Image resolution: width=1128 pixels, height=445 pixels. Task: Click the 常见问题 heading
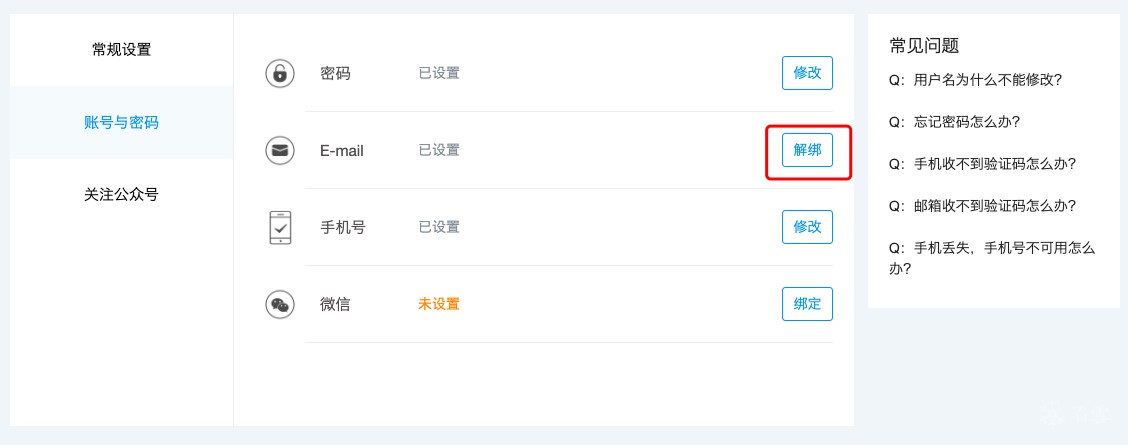[x=924, y=46]
